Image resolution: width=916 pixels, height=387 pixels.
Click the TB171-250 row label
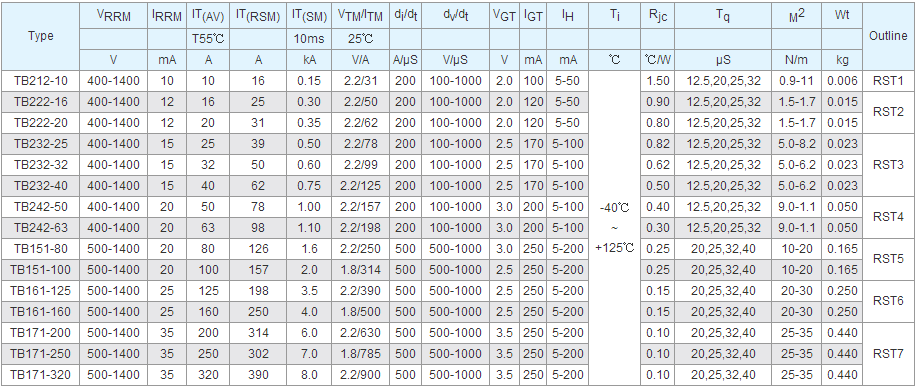click(40, 354)
